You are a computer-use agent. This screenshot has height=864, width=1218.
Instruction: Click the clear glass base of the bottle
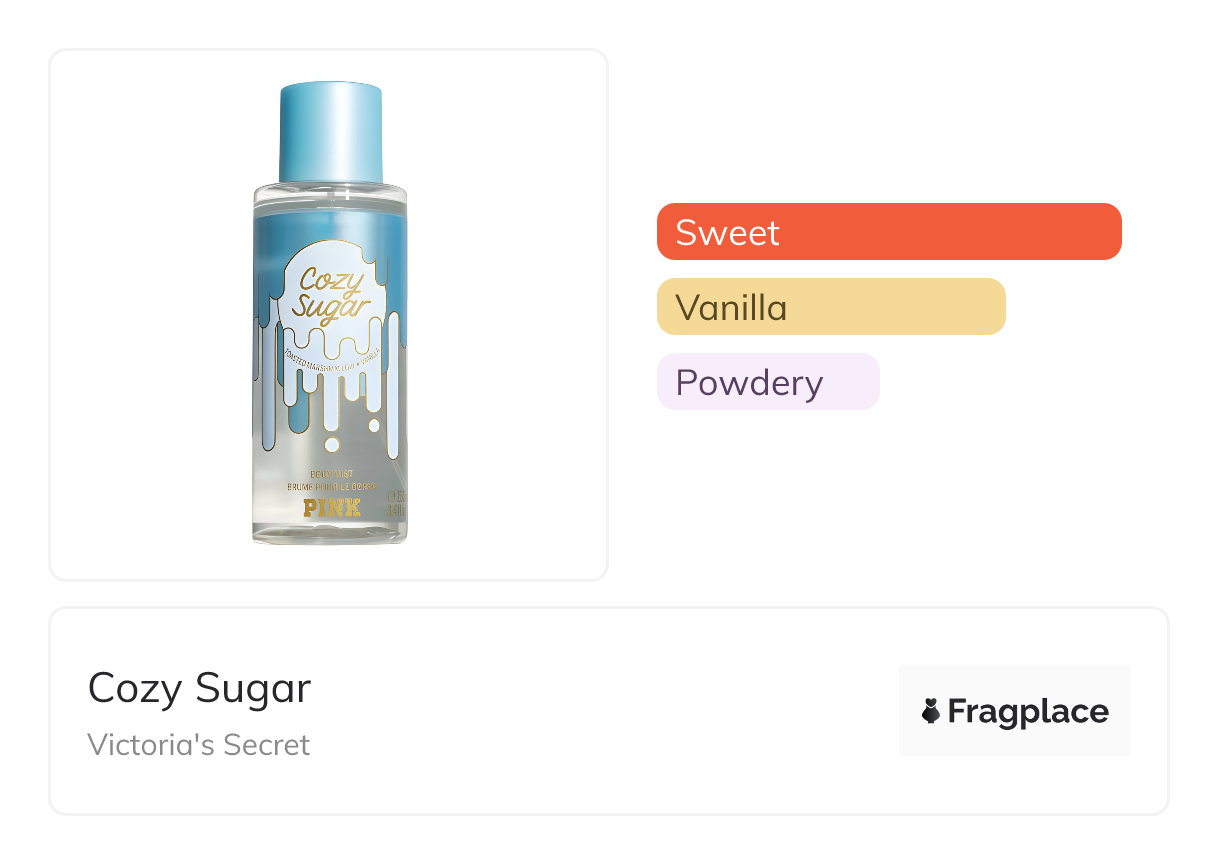pos(330,532)
